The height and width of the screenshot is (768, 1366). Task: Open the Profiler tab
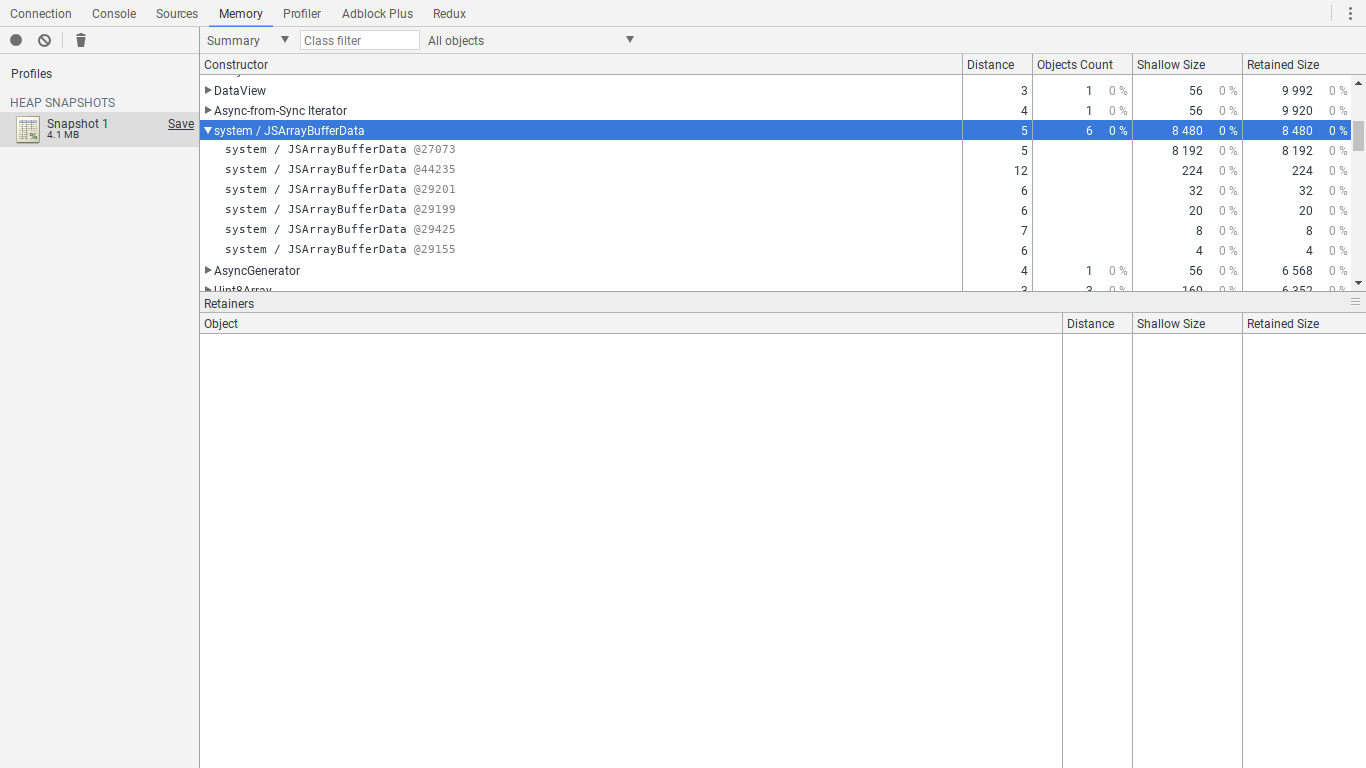[302, 14]
